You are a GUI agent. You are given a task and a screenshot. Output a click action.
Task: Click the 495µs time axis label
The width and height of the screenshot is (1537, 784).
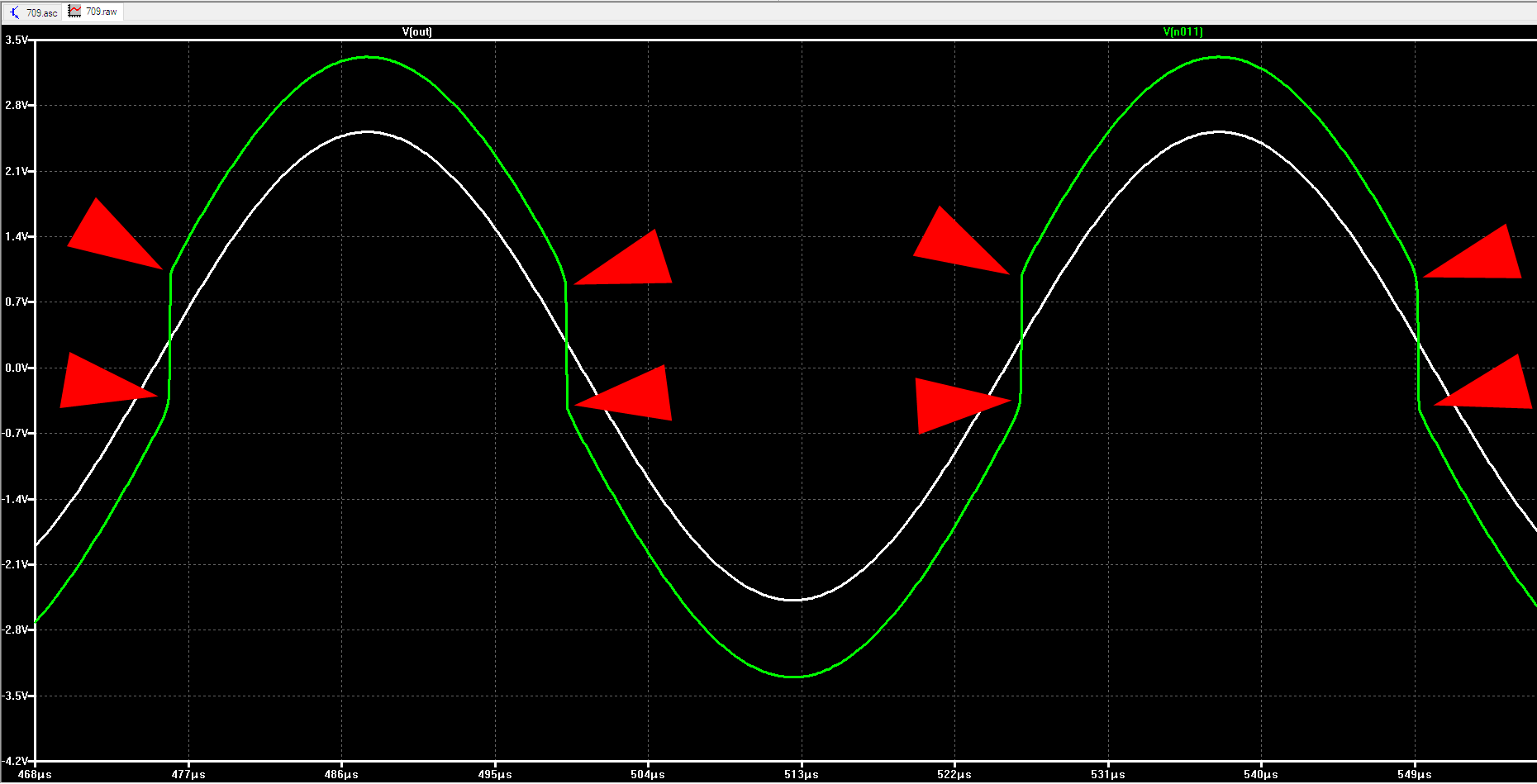(495, 775)
